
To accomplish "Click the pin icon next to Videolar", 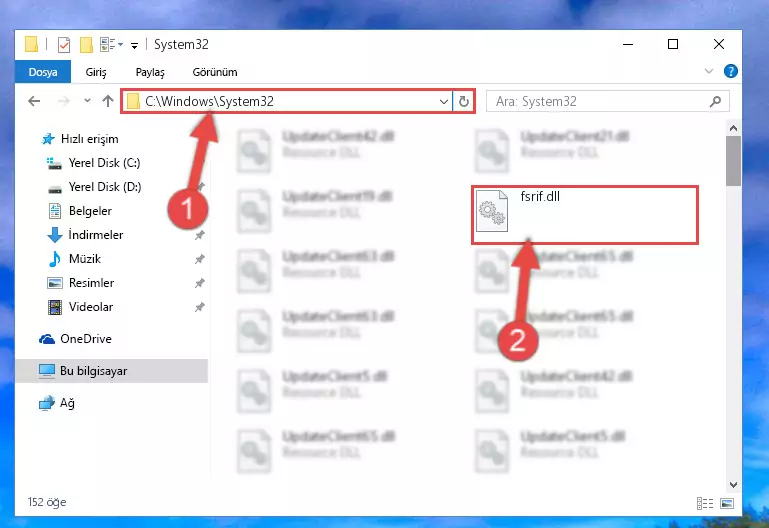I will pyautogui.click(x=200, y=307).
